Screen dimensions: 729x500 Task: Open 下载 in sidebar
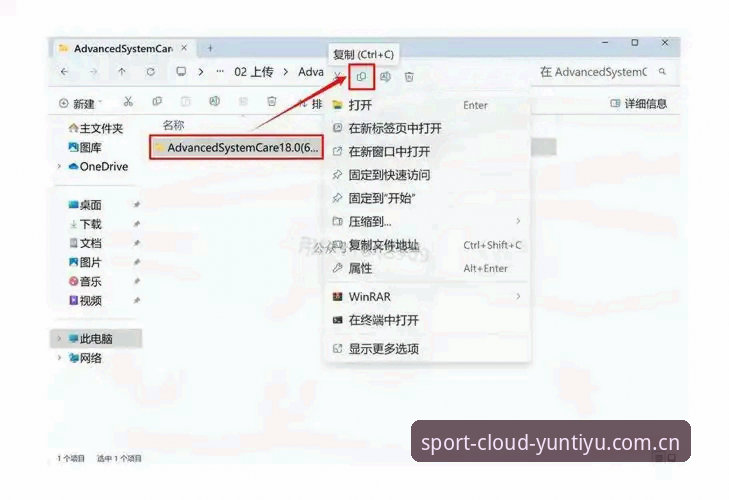pyautogui.click(x=85, y=224)
